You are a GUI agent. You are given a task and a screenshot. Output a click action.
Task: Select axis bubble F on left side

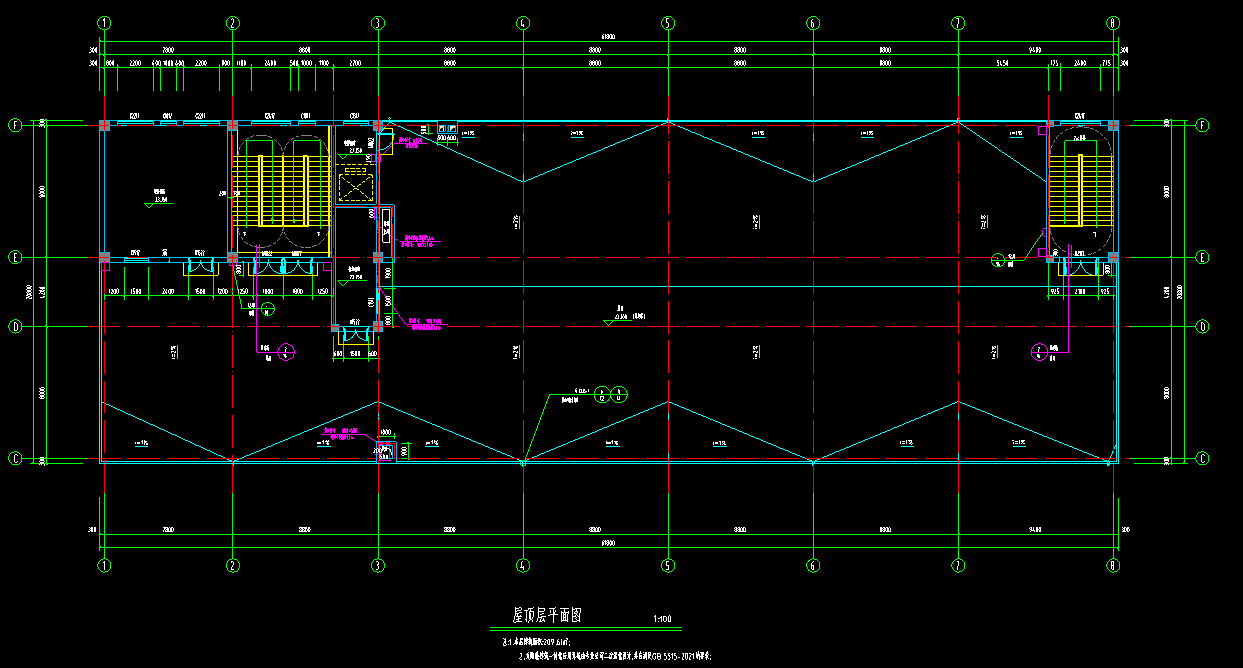click(x=15, y=125)
